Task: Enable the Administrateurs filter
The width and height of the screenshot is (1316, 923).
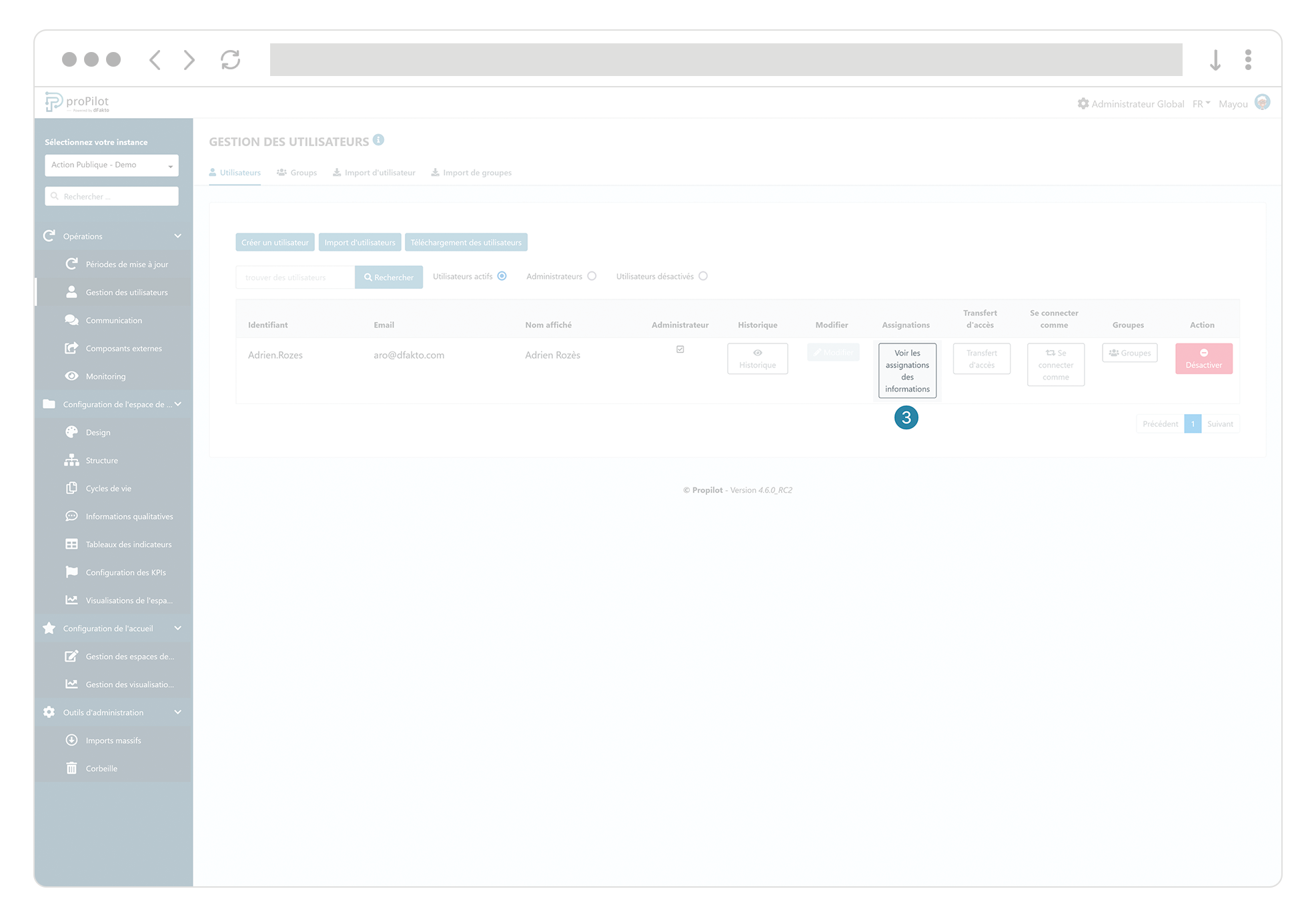Action: pos(592,275)
